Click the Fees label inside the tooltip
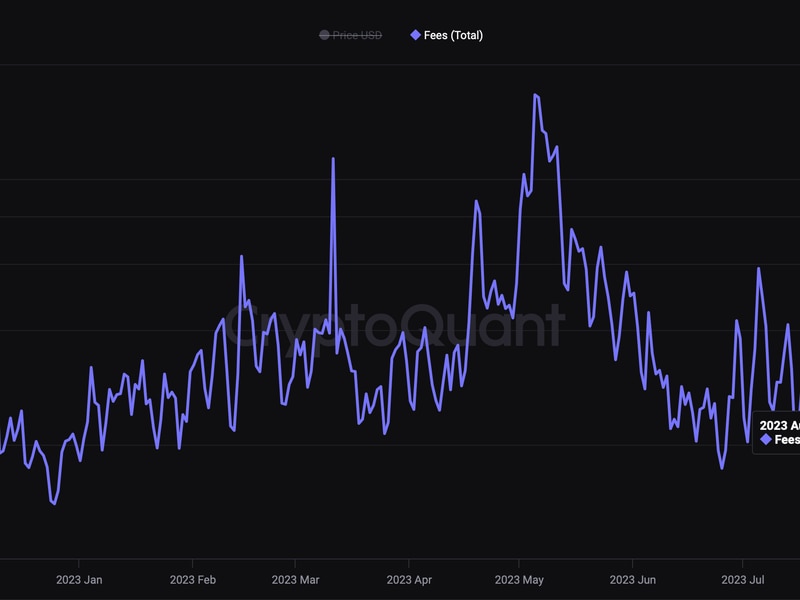Image resolution: width=800 pixels, height=600 pixels. (x=787, y=440)
